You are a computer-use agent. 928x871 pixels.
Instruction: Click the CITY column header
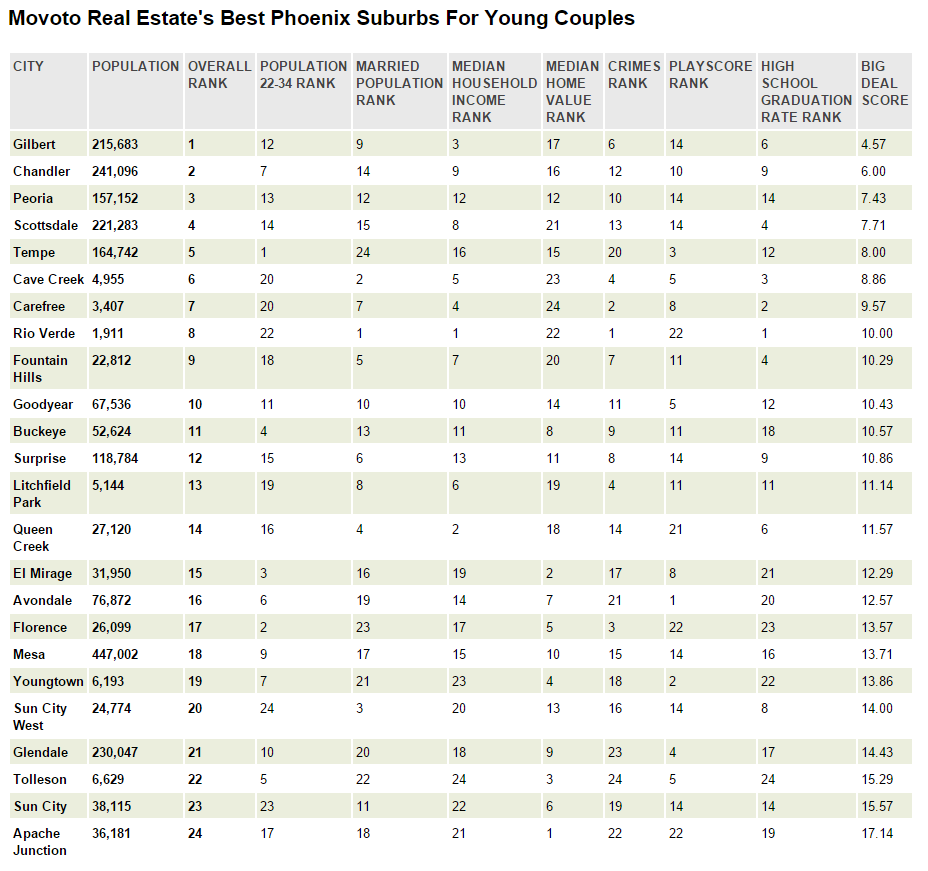point(28,66)
